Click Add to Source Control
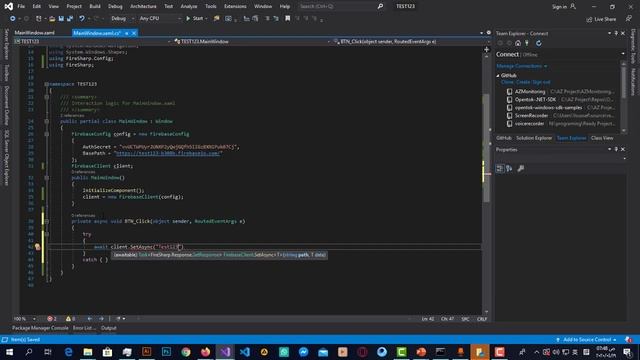The width and height of the screenshot is (640, 360). pyautogui.click(x=587, y=340)
